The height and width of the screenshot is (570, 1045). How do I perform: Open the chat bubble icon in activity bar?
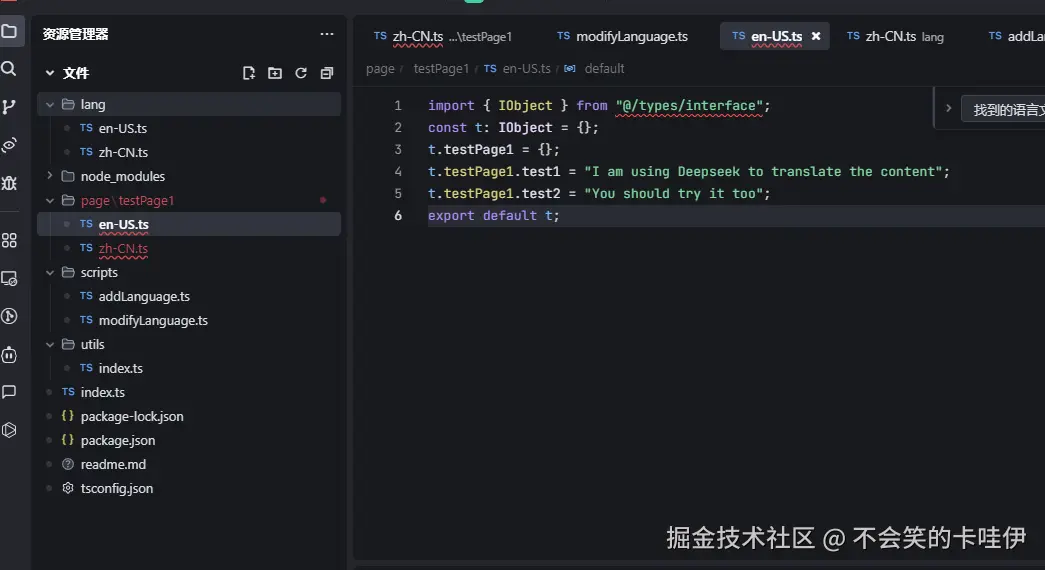9,392
